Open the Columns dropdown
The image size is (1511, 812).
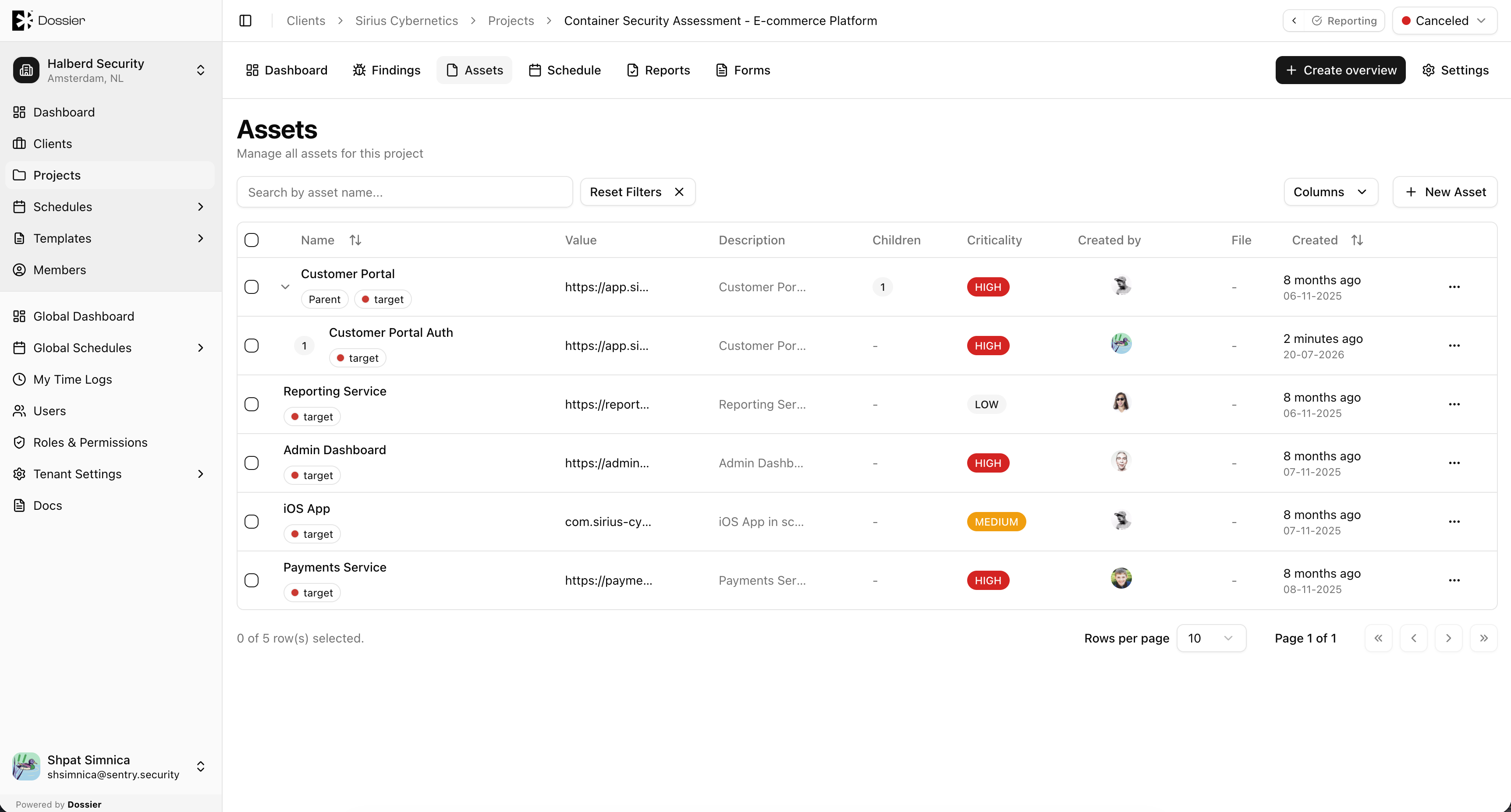(1331, 192)
